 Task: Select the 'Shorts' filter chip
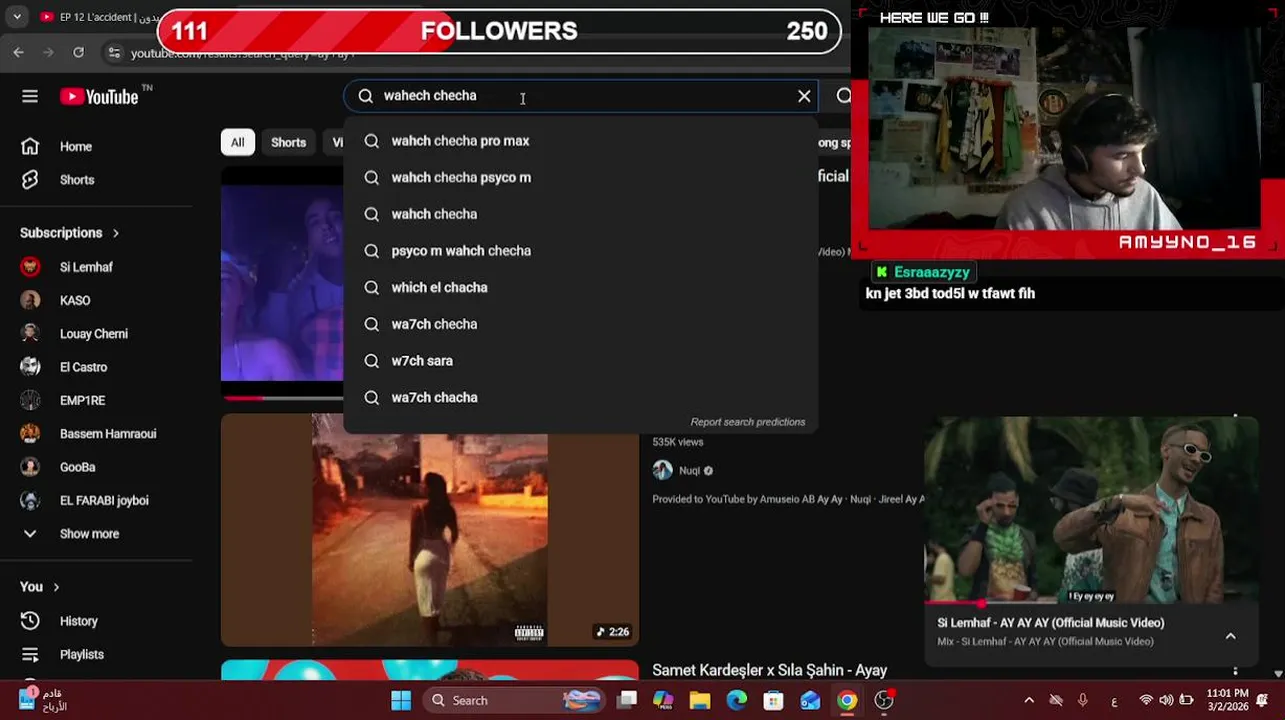click(288, 142)
